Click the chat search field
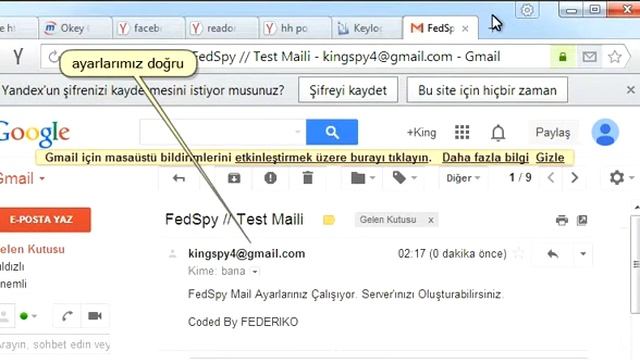 tap(55, 344)
